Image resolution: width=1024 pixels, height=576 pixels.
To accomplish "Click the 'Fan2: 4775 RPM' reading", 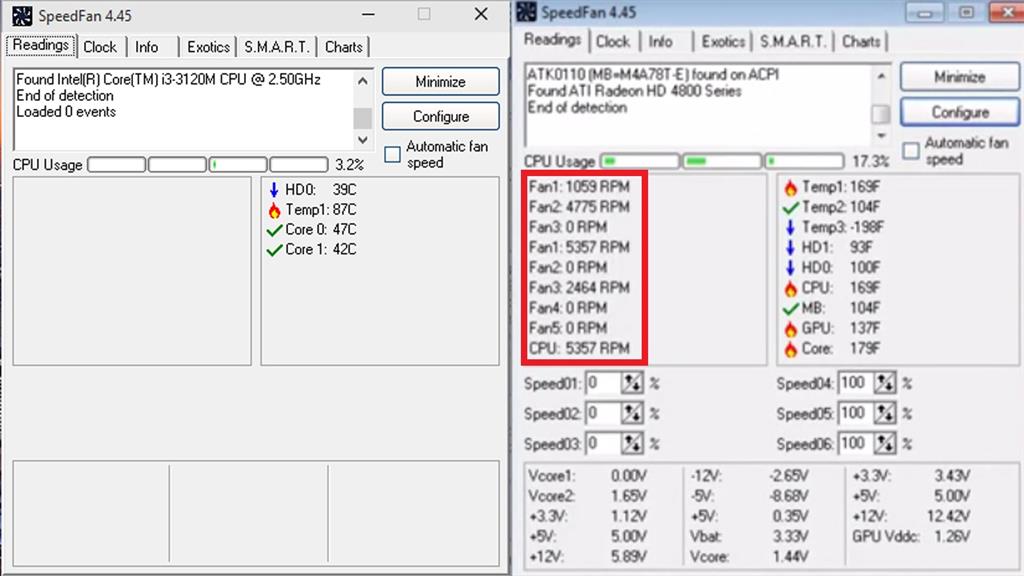I will click(579, 207).
